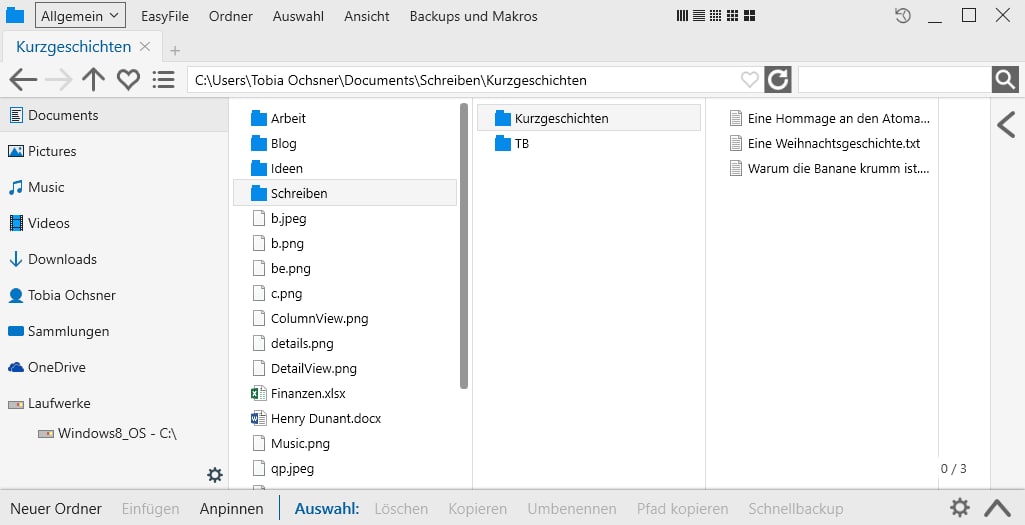Screen dimensions: 1025x525
Task: Collapse preview pane with left chevron
Action: [x=1007, y=124]
